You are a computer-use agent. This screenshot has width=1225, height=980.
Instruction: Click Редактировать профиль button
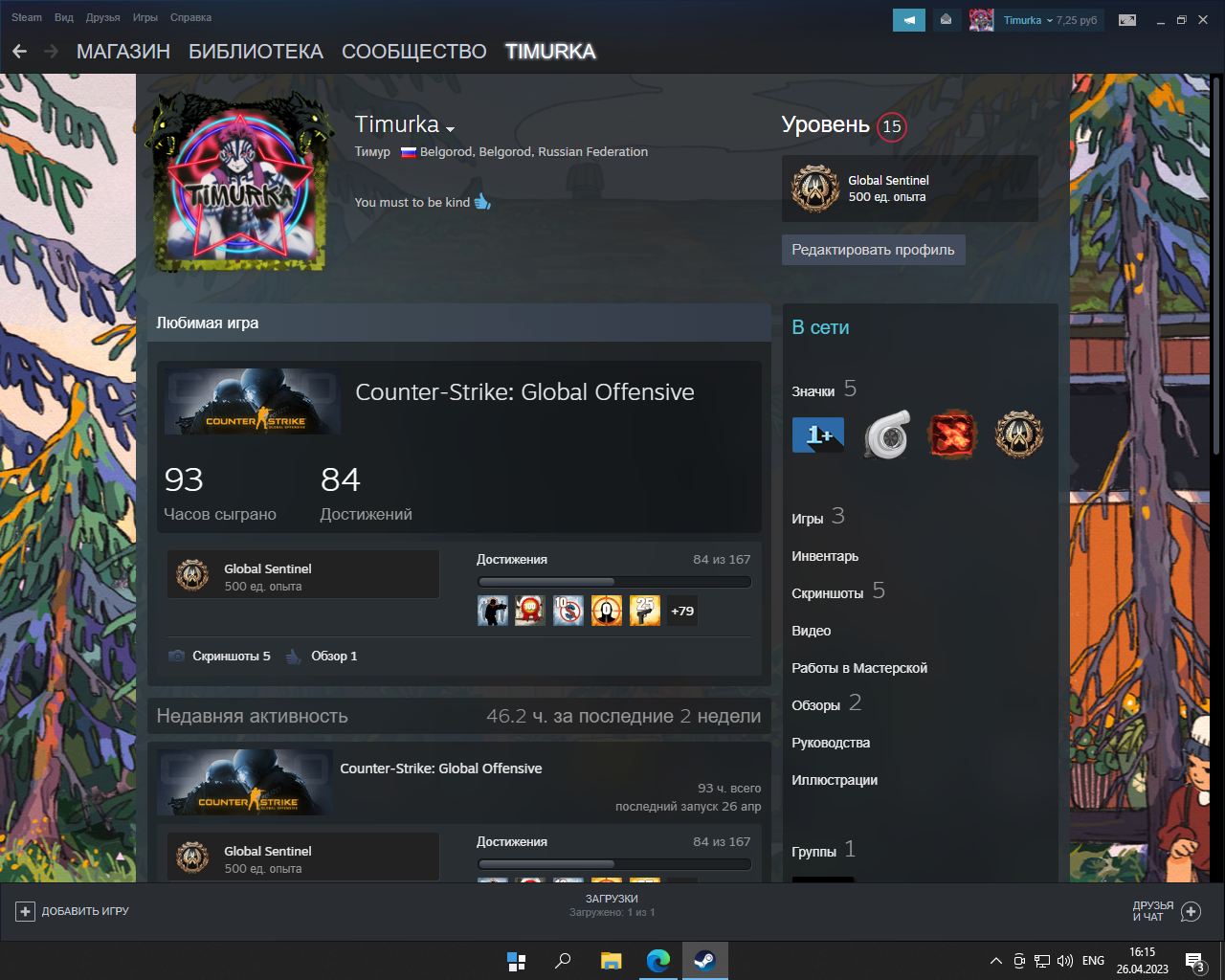(x=873, y=250)
